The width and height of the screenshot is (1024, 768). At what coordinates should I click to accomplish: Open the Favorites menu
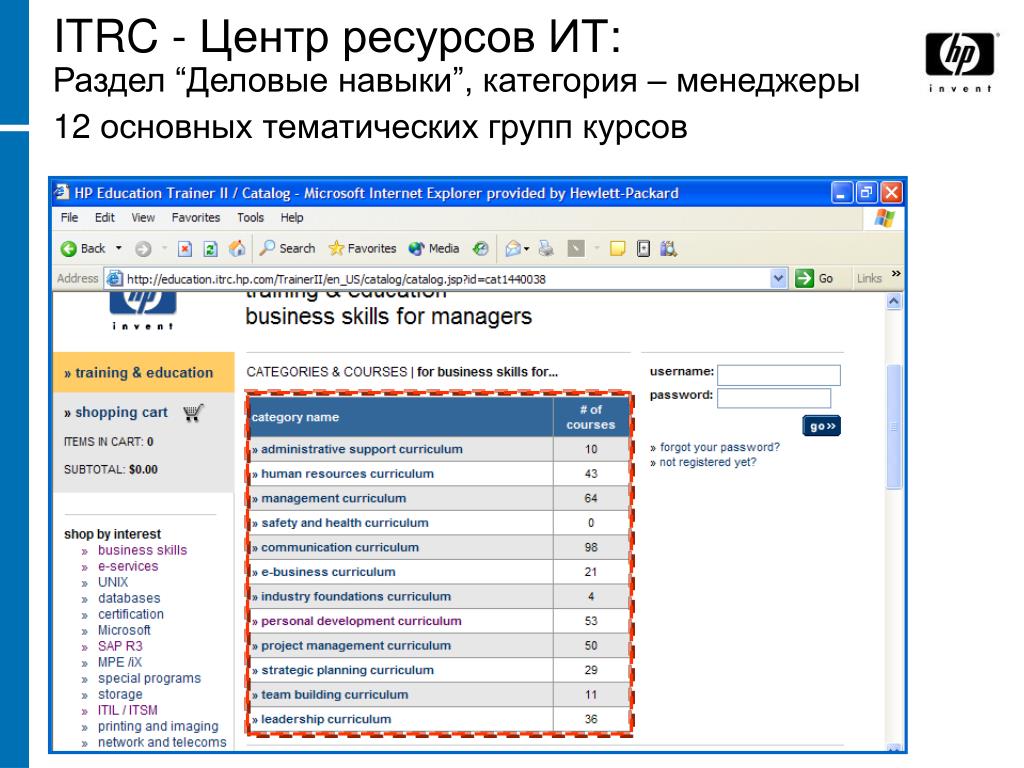tap(196, 217)
